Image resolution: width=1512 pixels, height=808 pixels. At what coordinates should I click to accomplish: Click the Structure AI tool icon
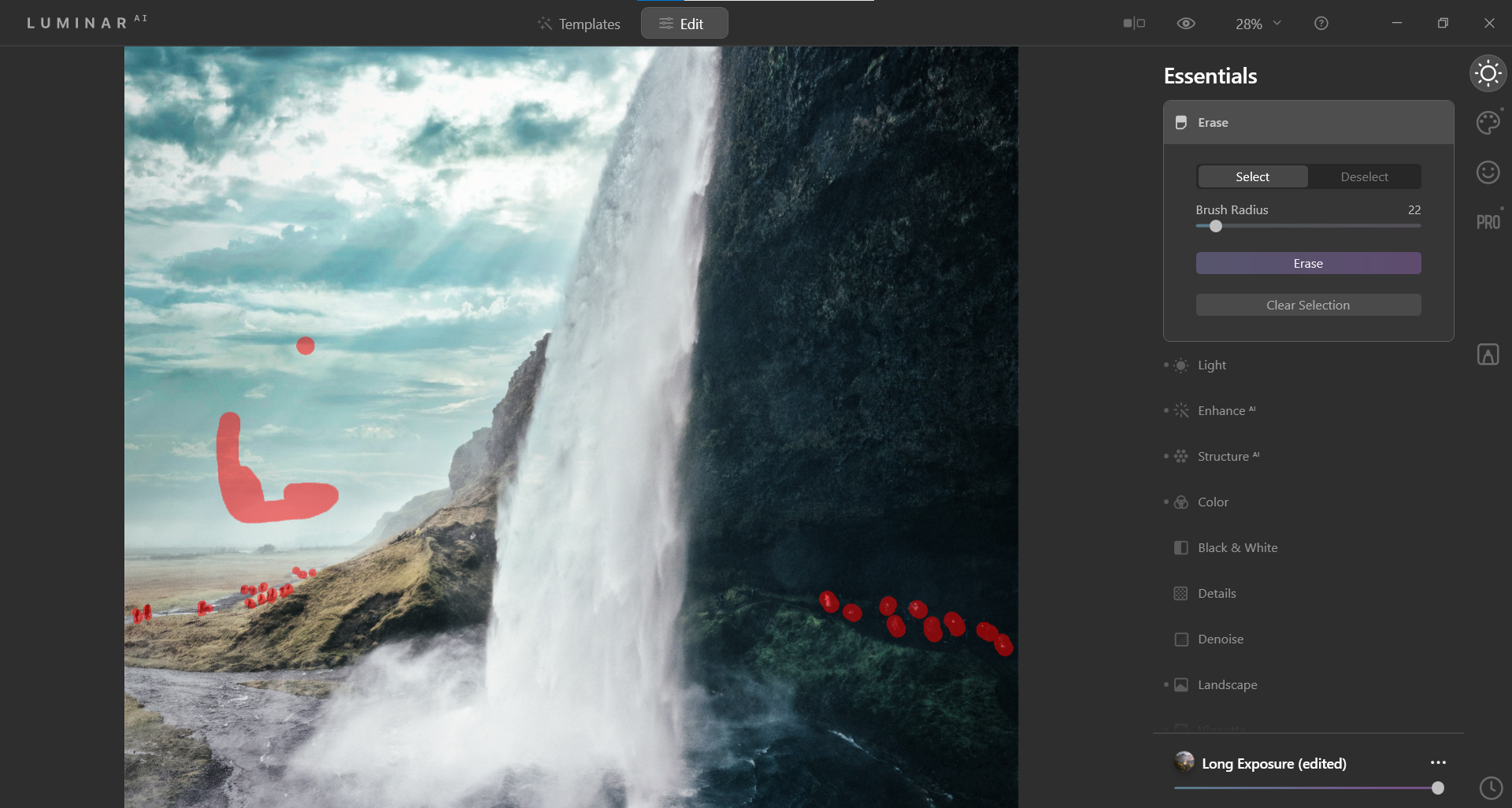1180,457
